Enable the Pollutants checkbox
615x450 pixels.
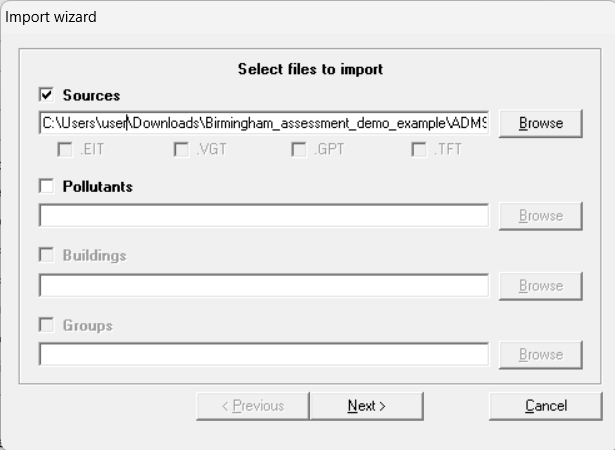[46, 186]
